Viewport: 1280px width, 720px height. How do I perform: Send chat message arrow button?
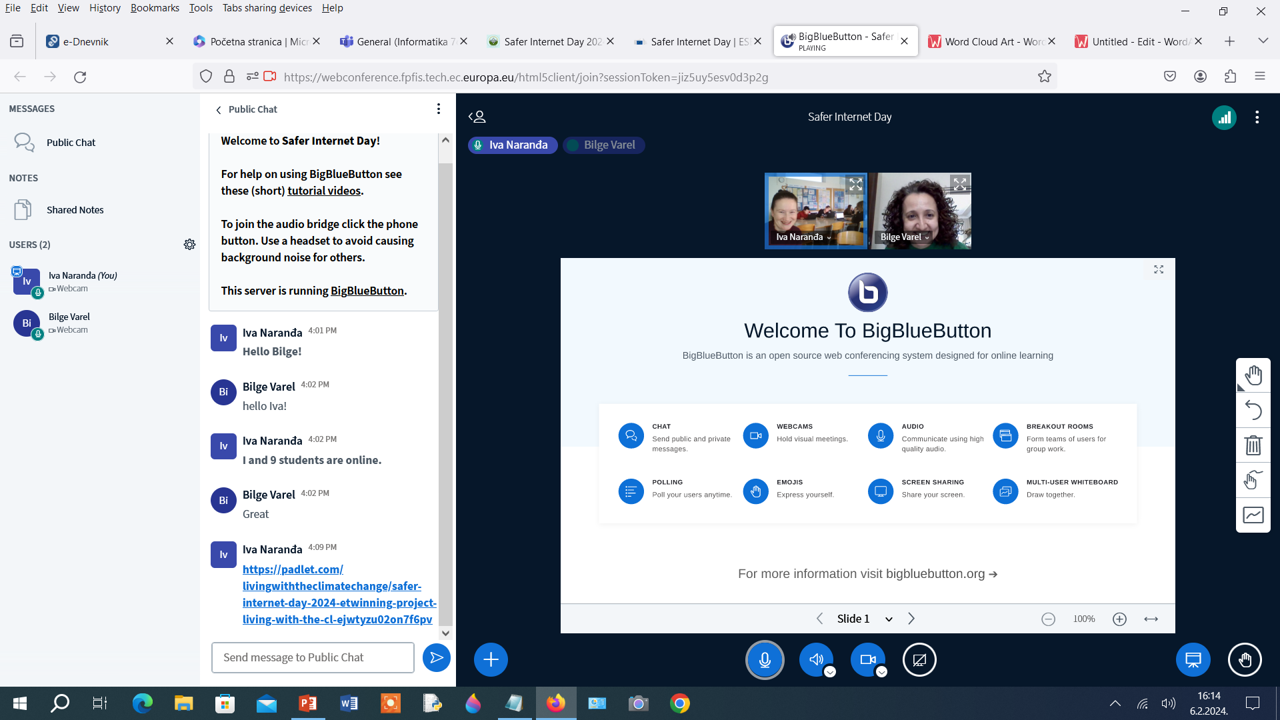coord(436,657)
